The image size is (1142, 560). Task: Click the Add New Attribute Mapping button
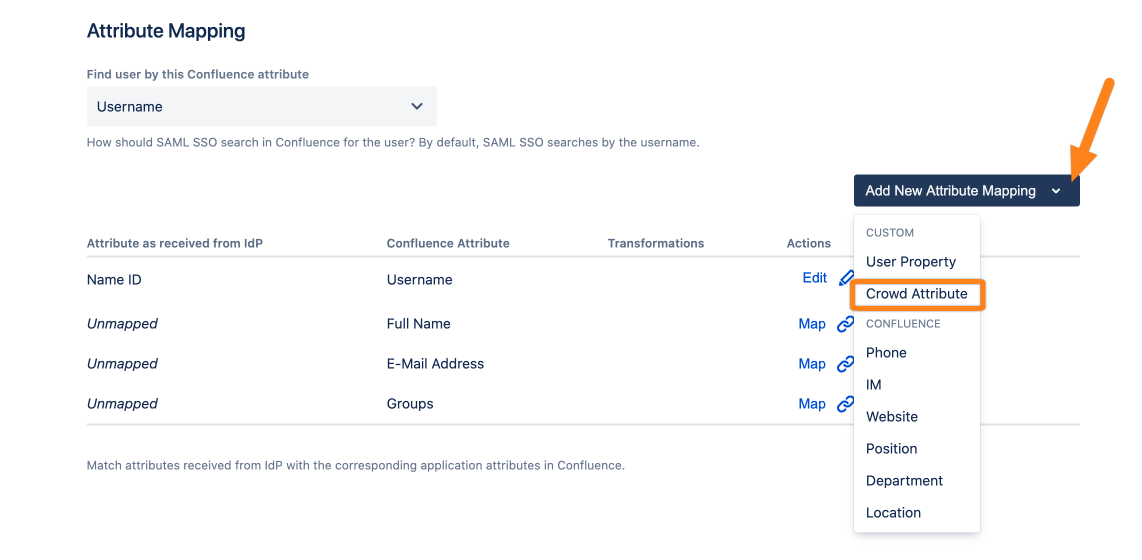pyautogui.click(x=950, y=191)
